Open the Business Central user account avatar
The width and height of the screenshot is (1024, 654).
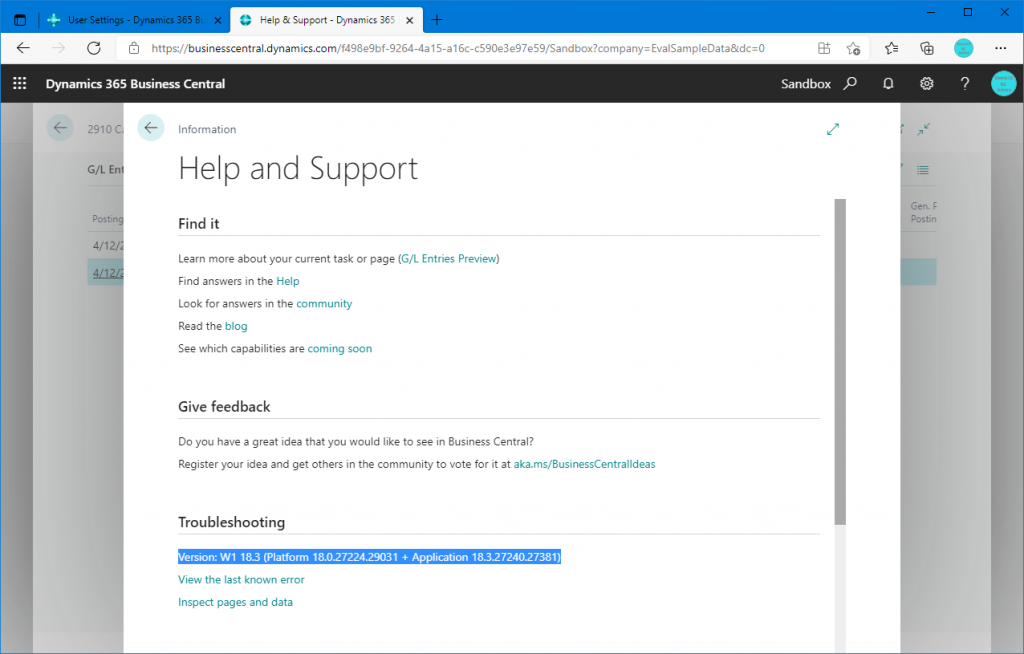tap(1004, 84)
